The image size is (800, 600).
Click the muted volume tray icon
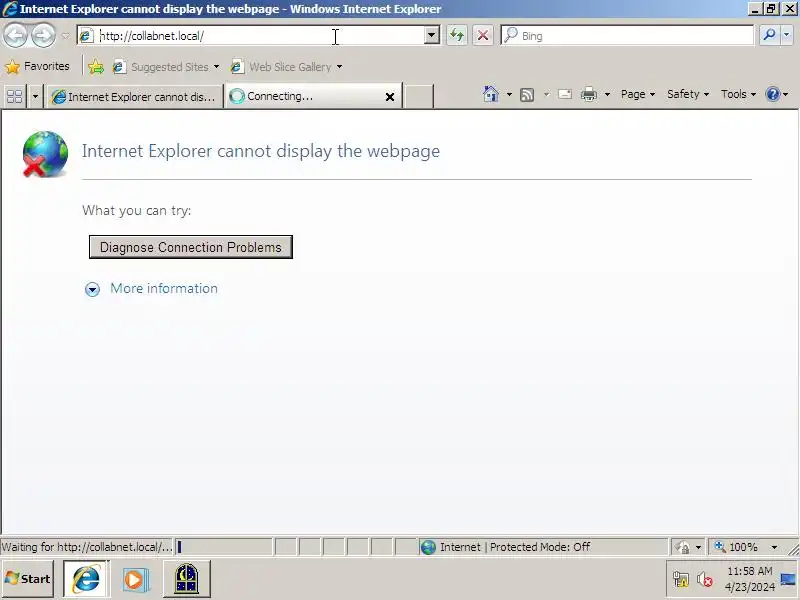[x=705, y=579]
